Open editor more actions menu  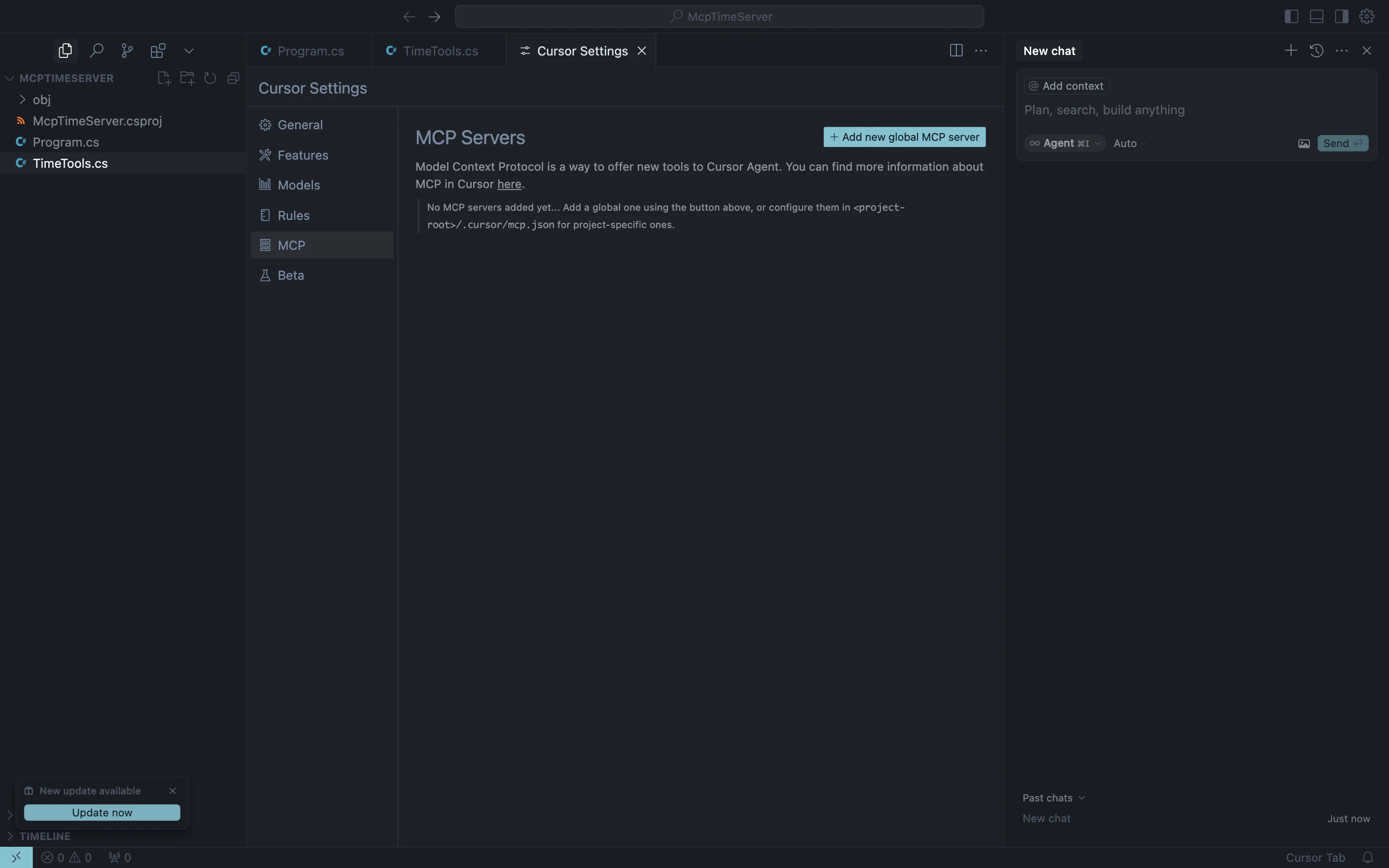click(981, 51)
